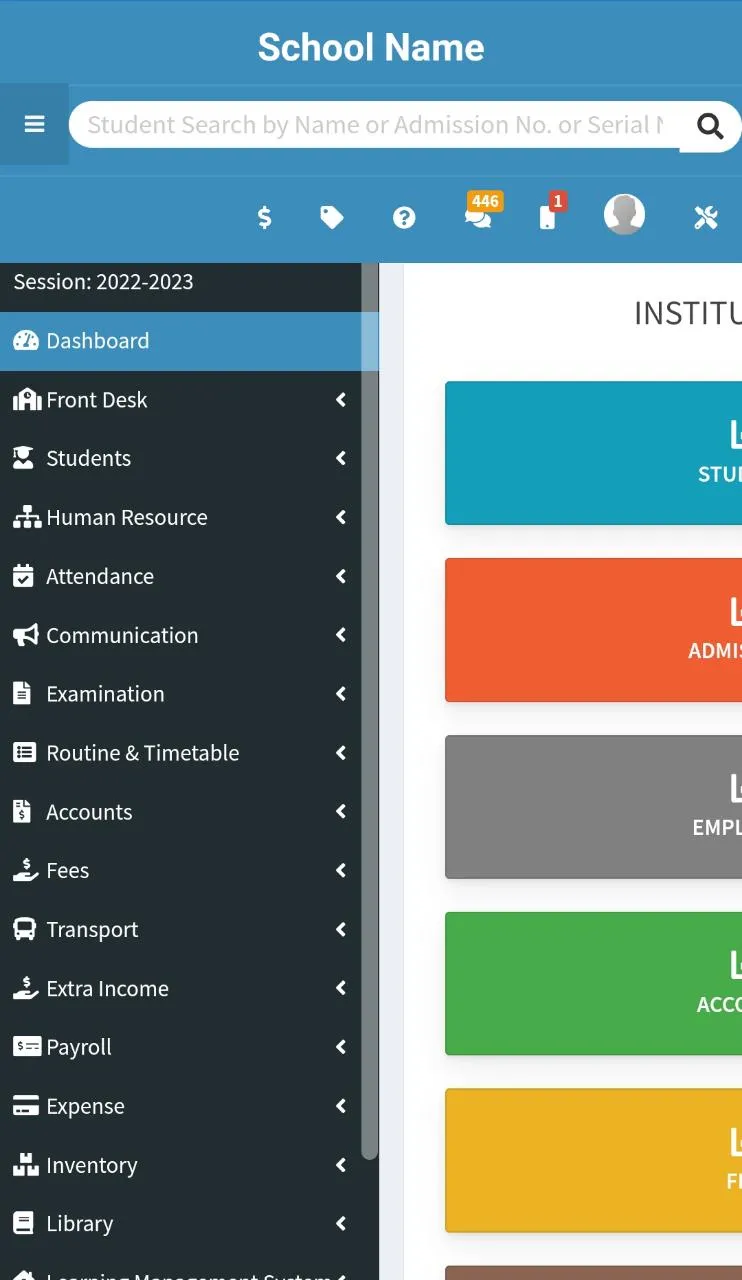Open the Front Desk menu label
This screenshot has width=742, height=1280.
tap(97, 400)
